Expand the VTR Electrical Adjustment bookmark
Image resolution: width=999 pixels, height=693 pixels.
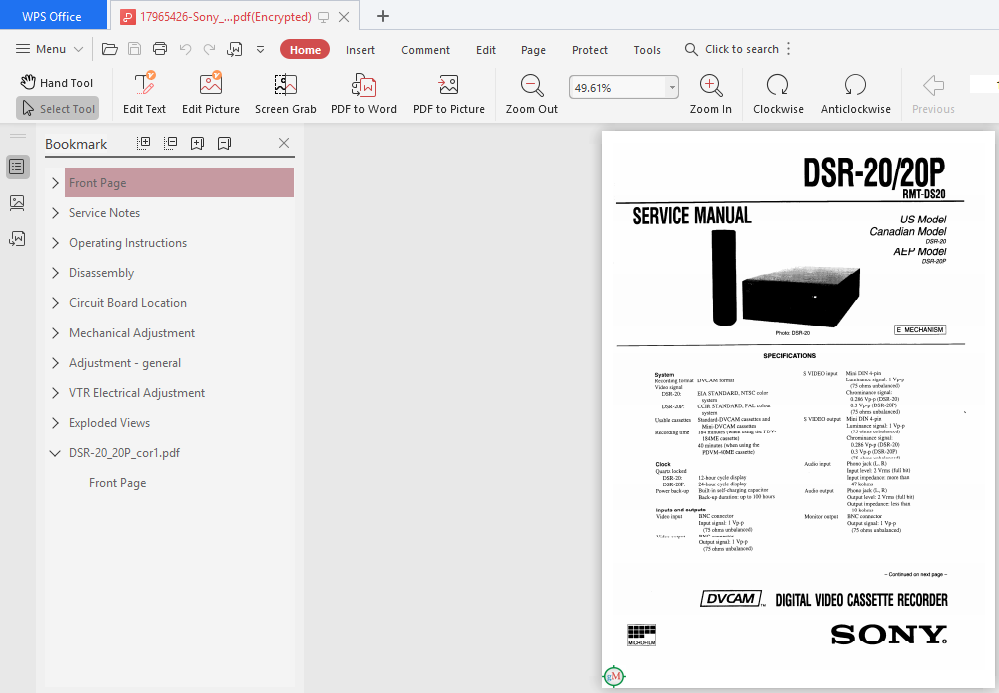[55, 392]
